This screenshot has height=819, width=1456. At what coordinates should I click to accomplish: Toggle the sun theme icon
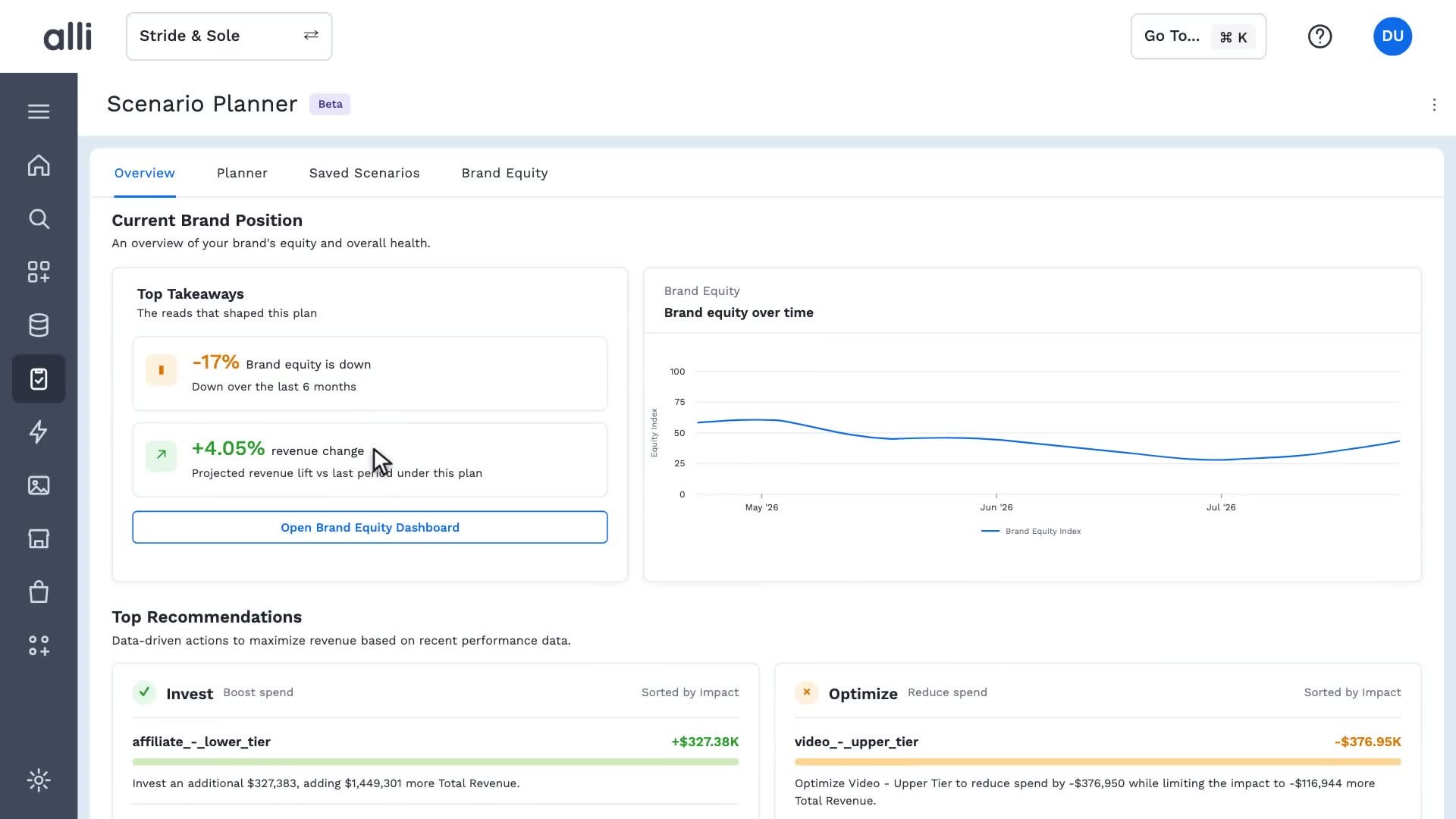point(39,780)
